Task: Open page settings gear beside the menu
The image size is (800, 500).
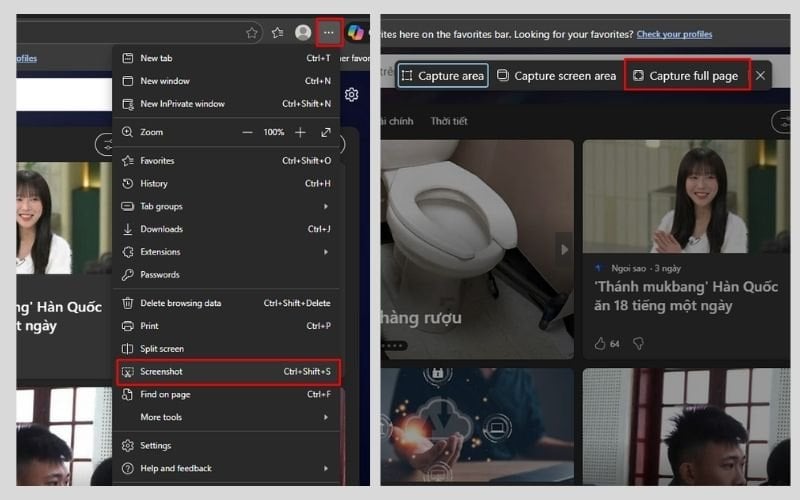Action: pos(352,94)
